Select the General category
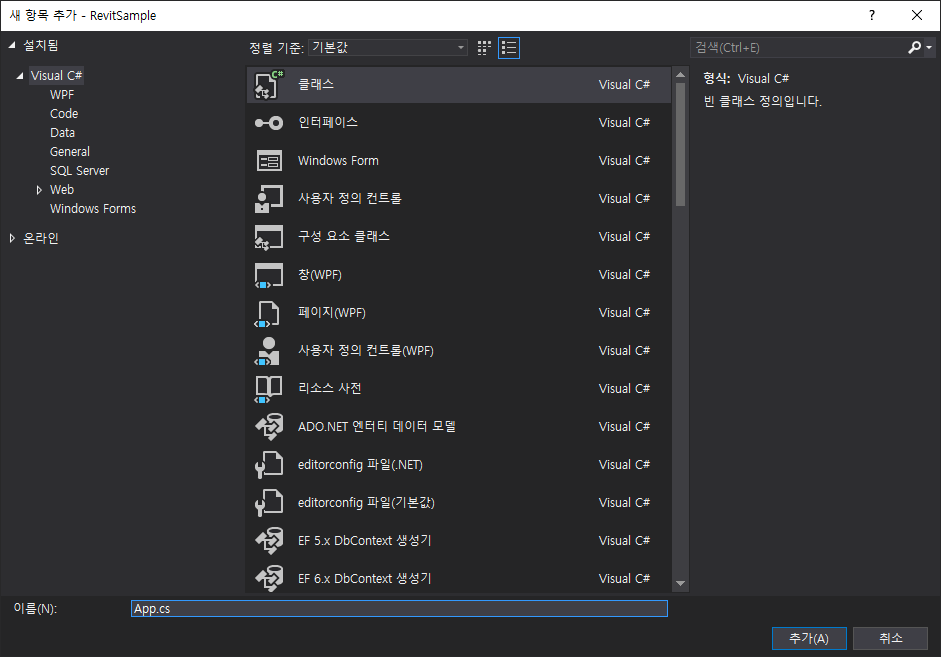Viewport: 941px width, 657px height. tap(70, 152)
